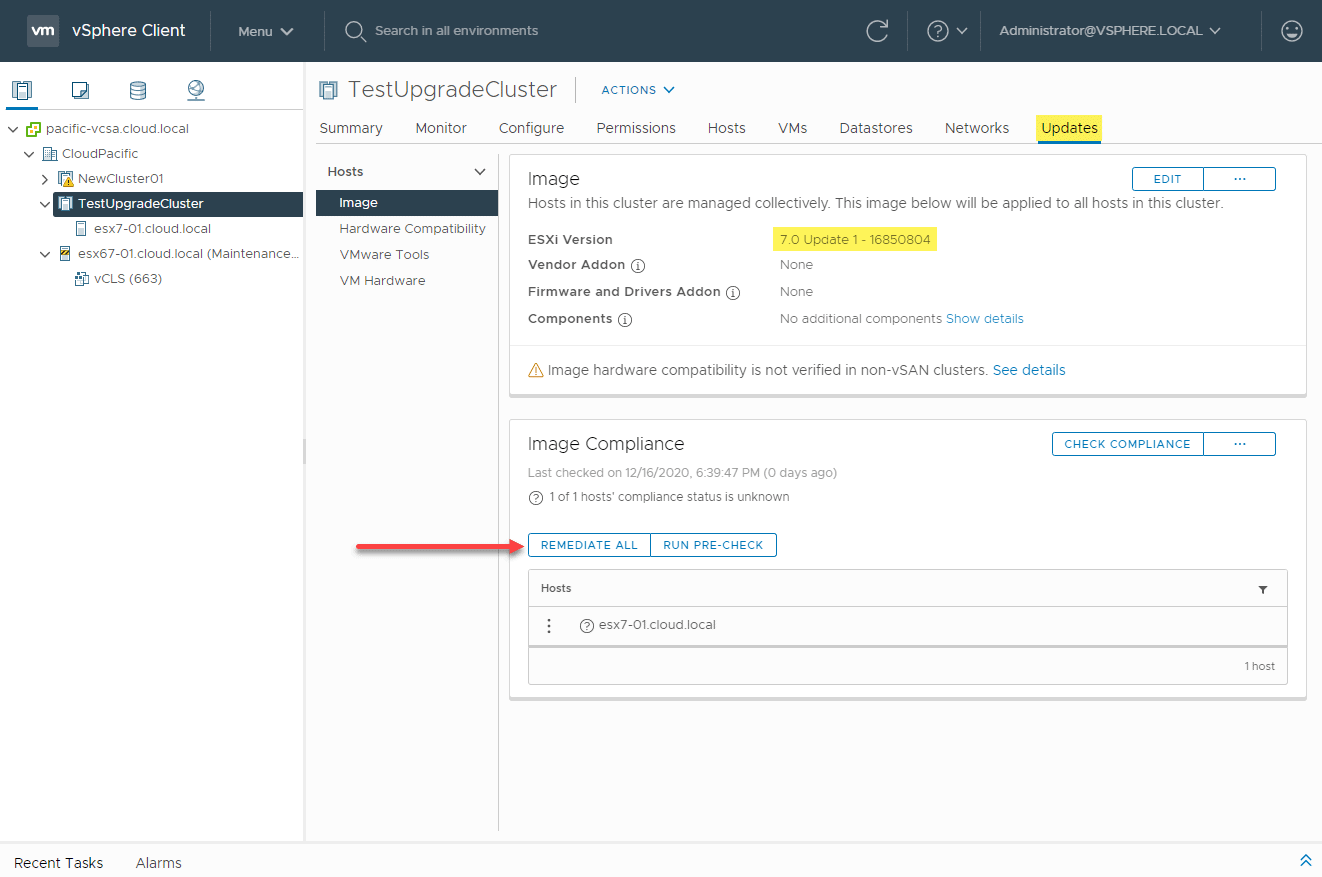Open VMs and Templates inventory view icon

[80, 90]
